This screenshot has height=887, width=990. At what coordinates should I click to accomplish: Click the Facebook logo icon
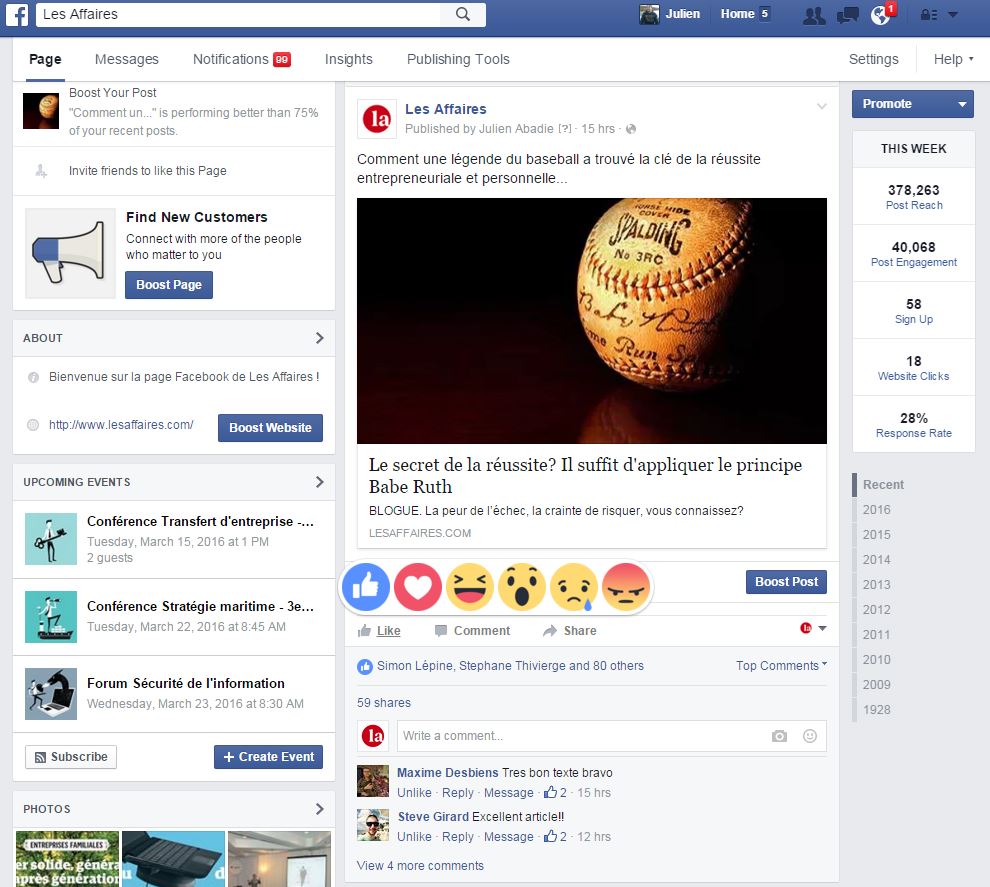[x=17, y=15]
